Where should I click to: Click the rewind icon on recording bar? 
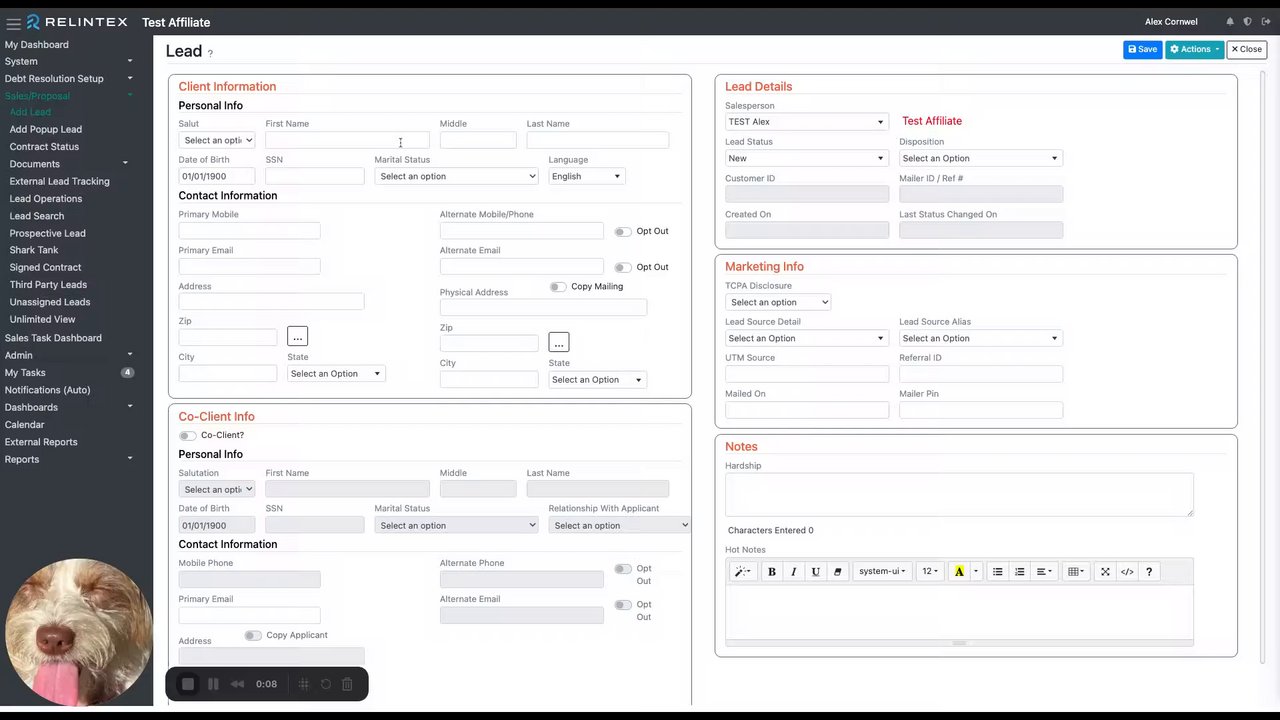coord(237,684)
